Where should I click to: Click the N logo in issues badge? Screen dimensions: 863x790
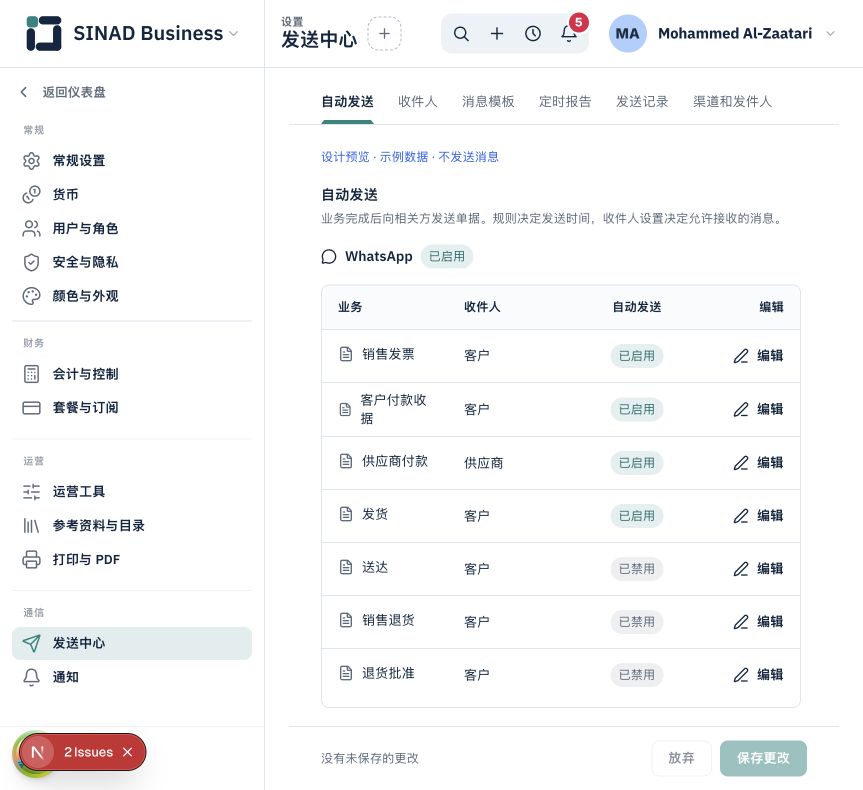(37, 752)
